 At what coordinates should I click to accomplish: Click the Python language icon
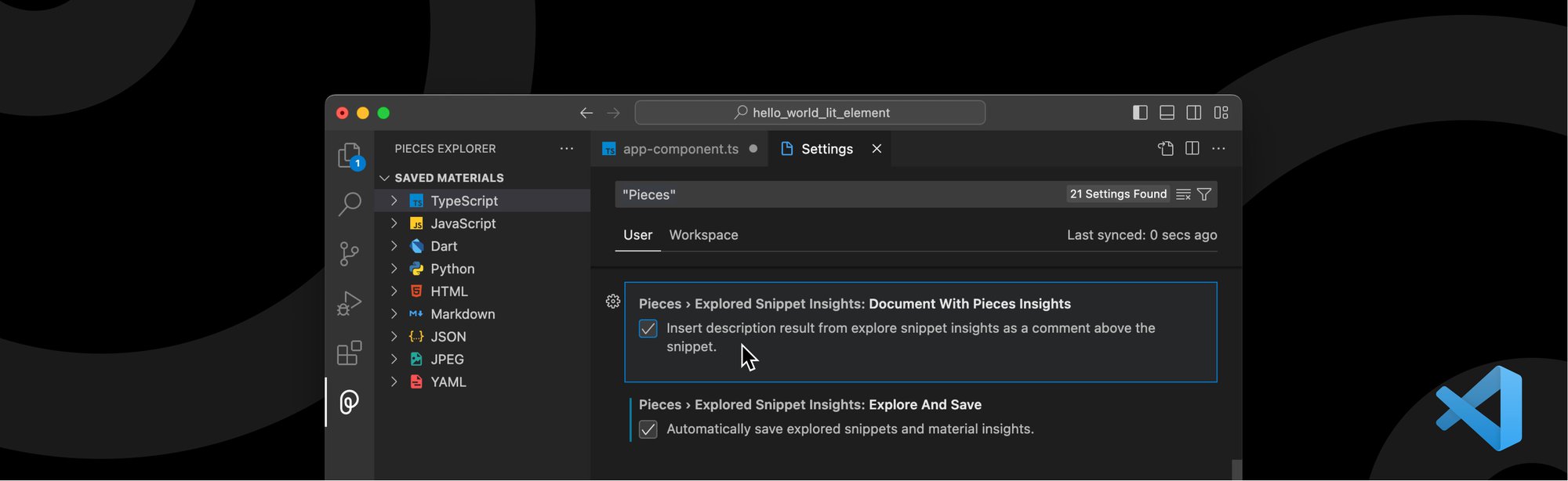click(416, 269)
